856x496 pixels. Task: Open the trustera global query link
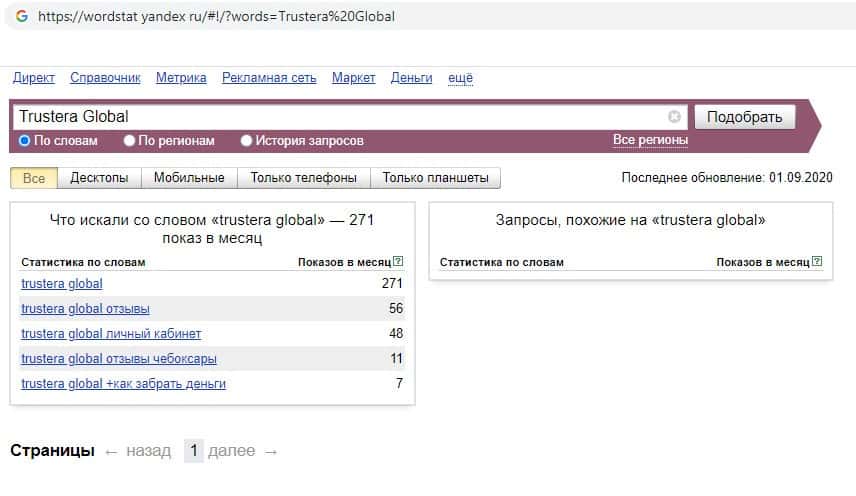click(62, 284)
